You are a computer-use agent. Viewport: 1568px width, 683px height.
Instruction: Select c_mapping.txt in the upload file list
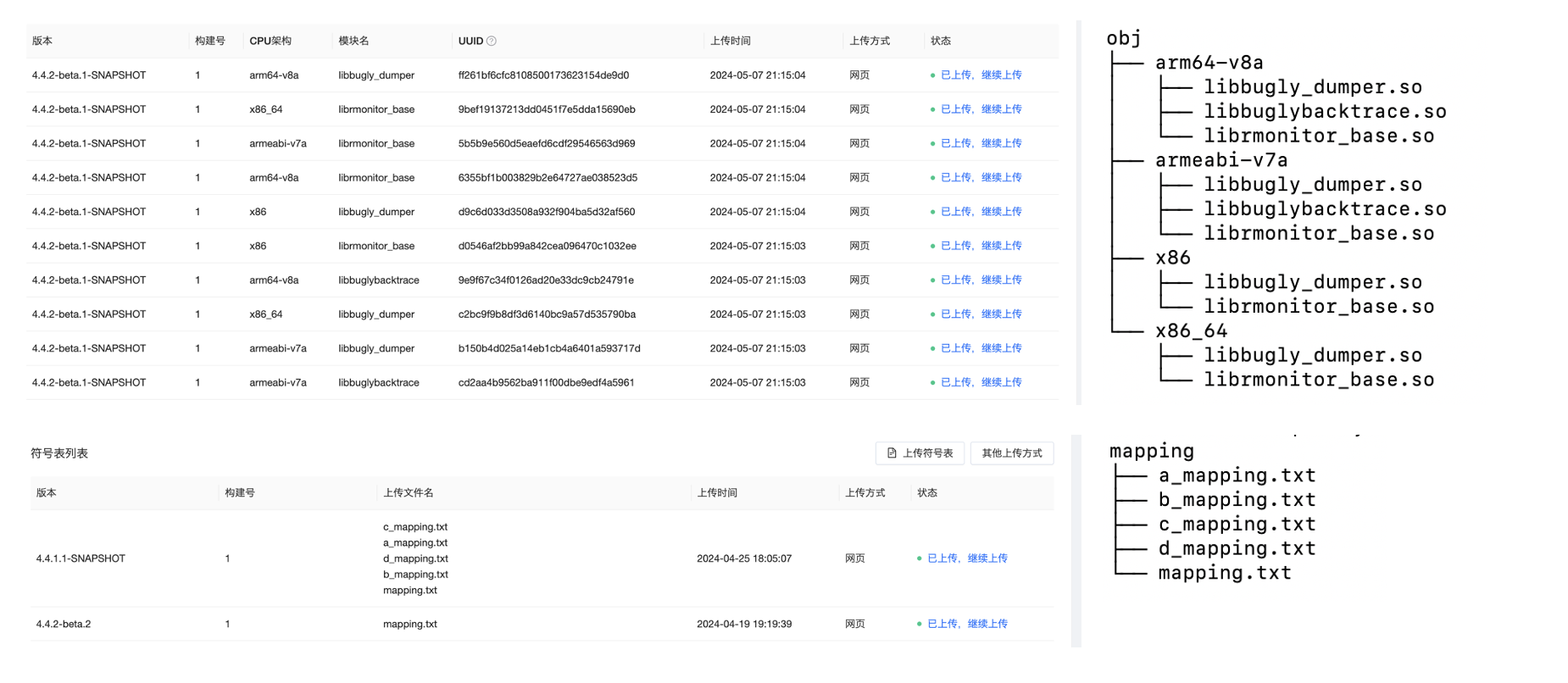coord(415,527)
